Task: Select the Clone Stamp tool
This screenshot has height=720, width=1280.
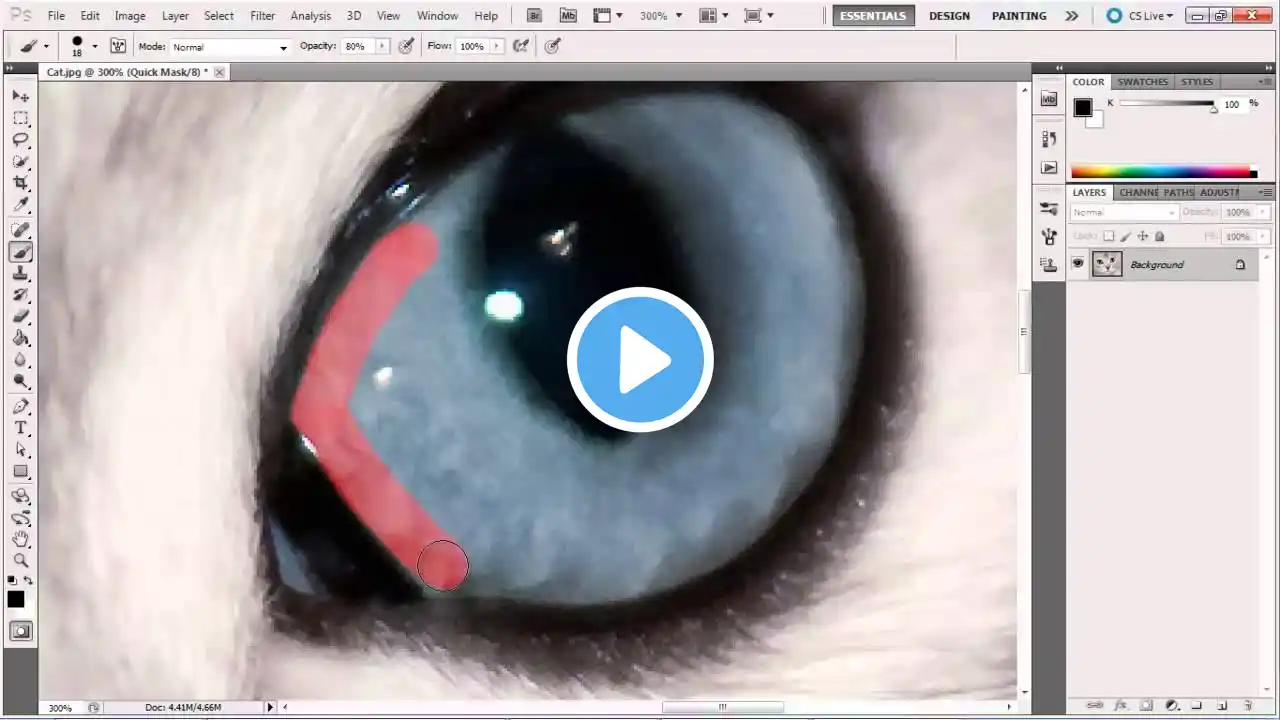Action: (20, 274)
